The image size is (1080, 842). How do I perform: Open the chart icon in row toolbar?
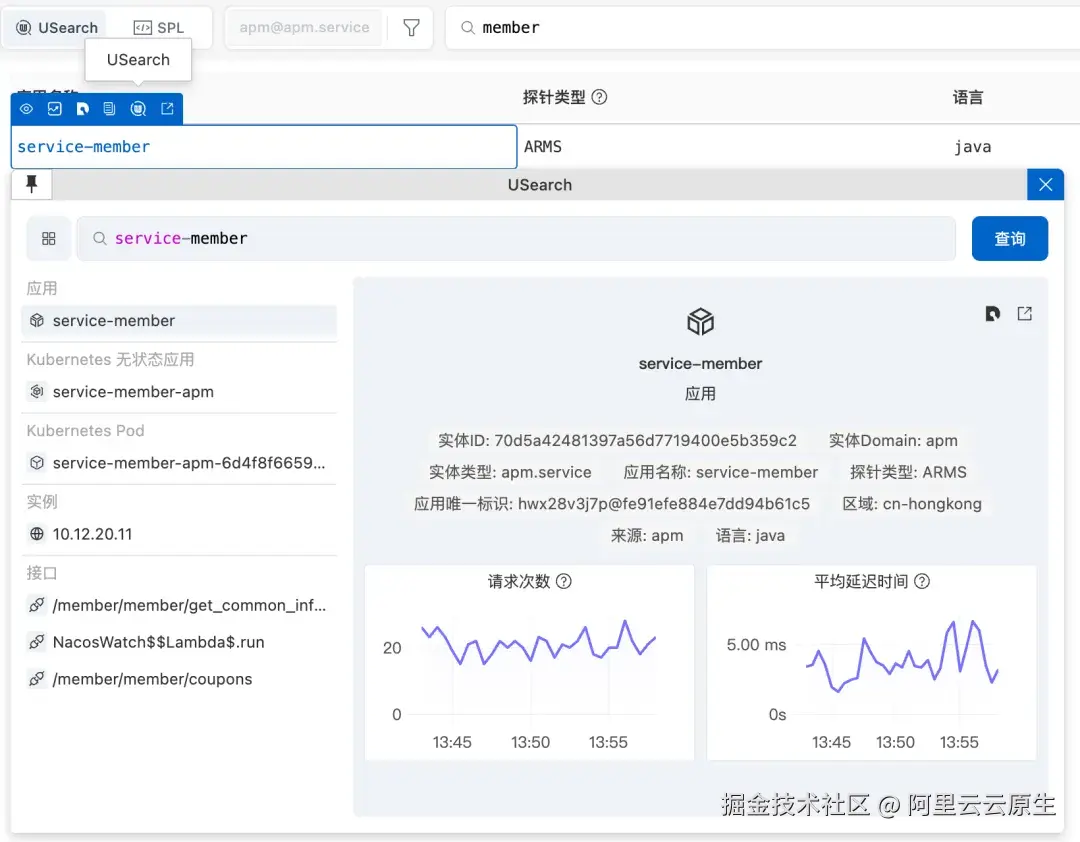pyautogui.click(x=54, y=109)
